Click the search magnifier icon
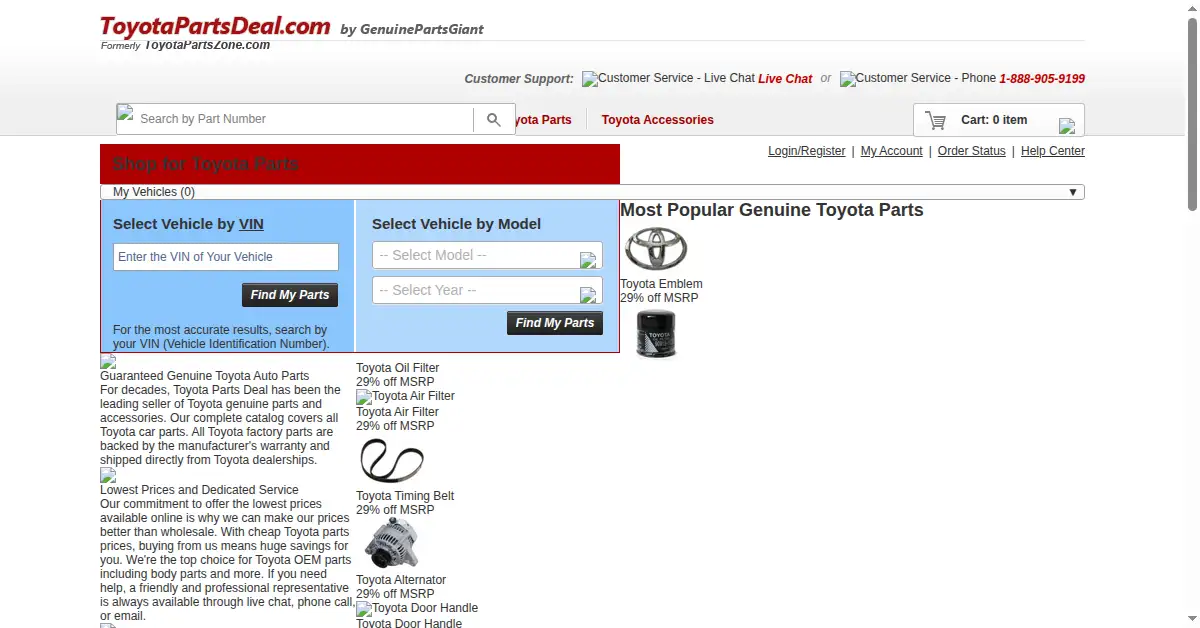The height and width of the screenshot is (628, 1200). (x=494, y=120)
